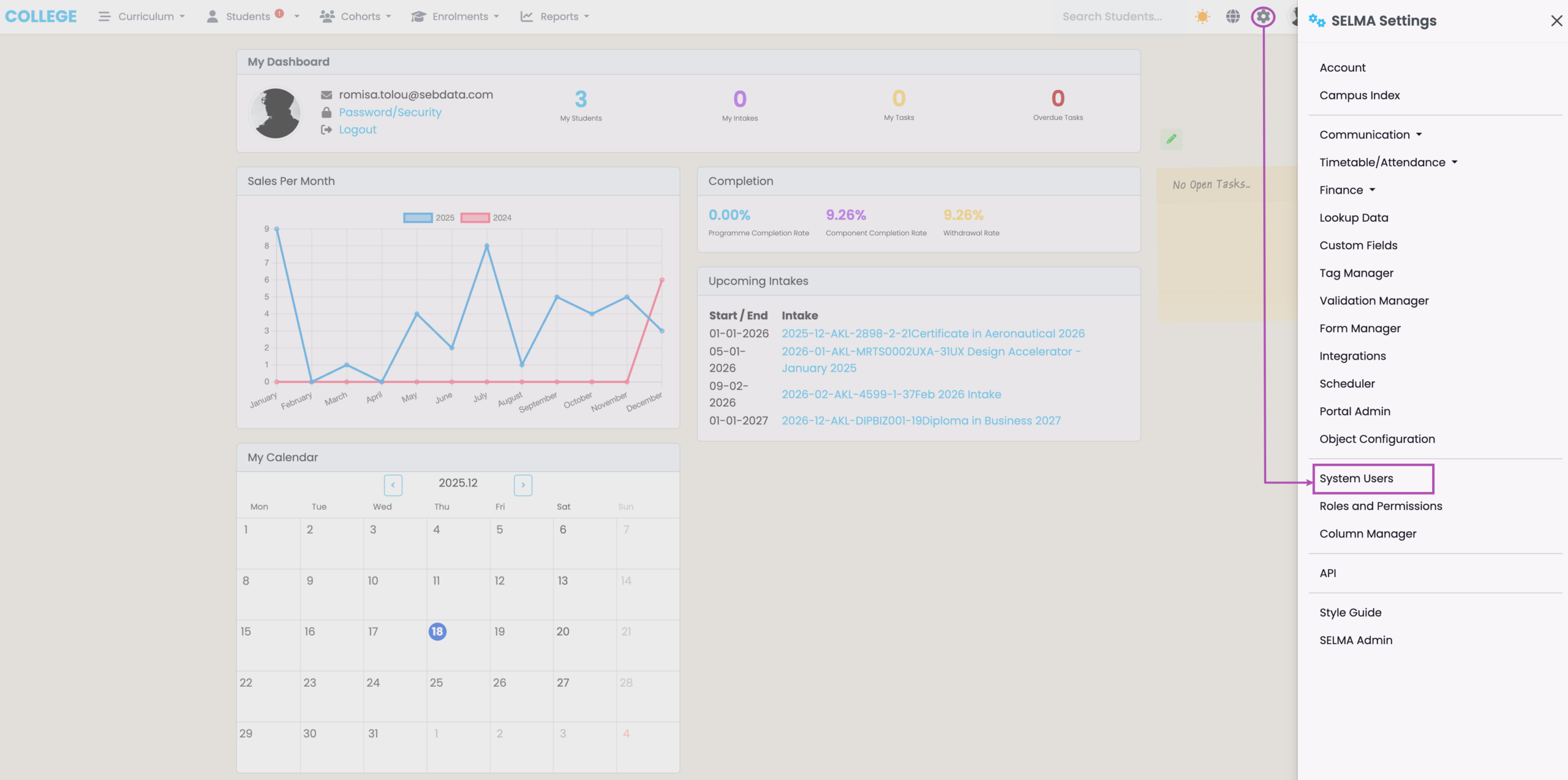Click the Search Students input field

pos(1112,17)
